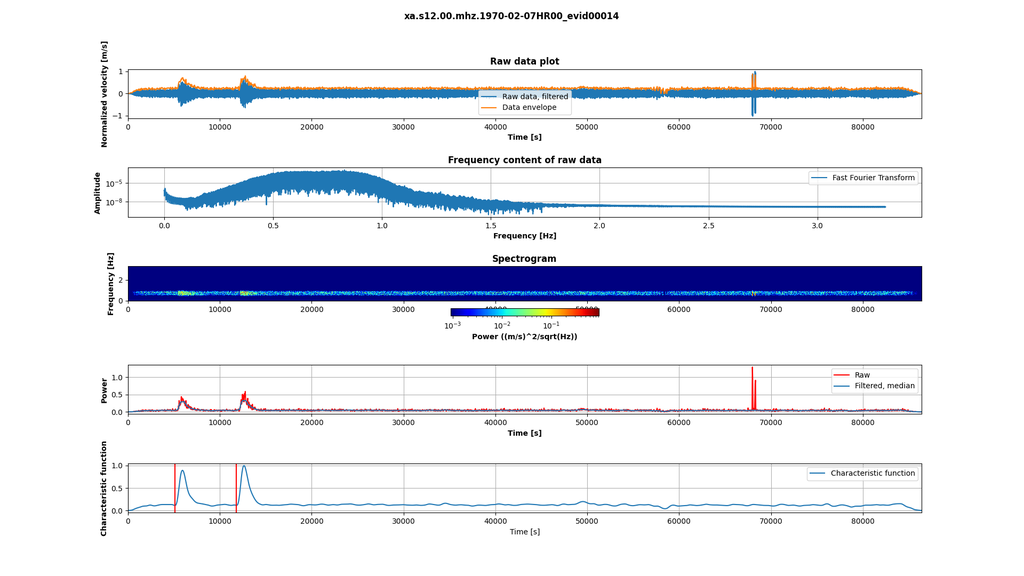Click the 'Power ((m/s)^2/sqrt(Hz))' colorbar label
Viewport: 1024px width, 576px height.
coord(524,337)
